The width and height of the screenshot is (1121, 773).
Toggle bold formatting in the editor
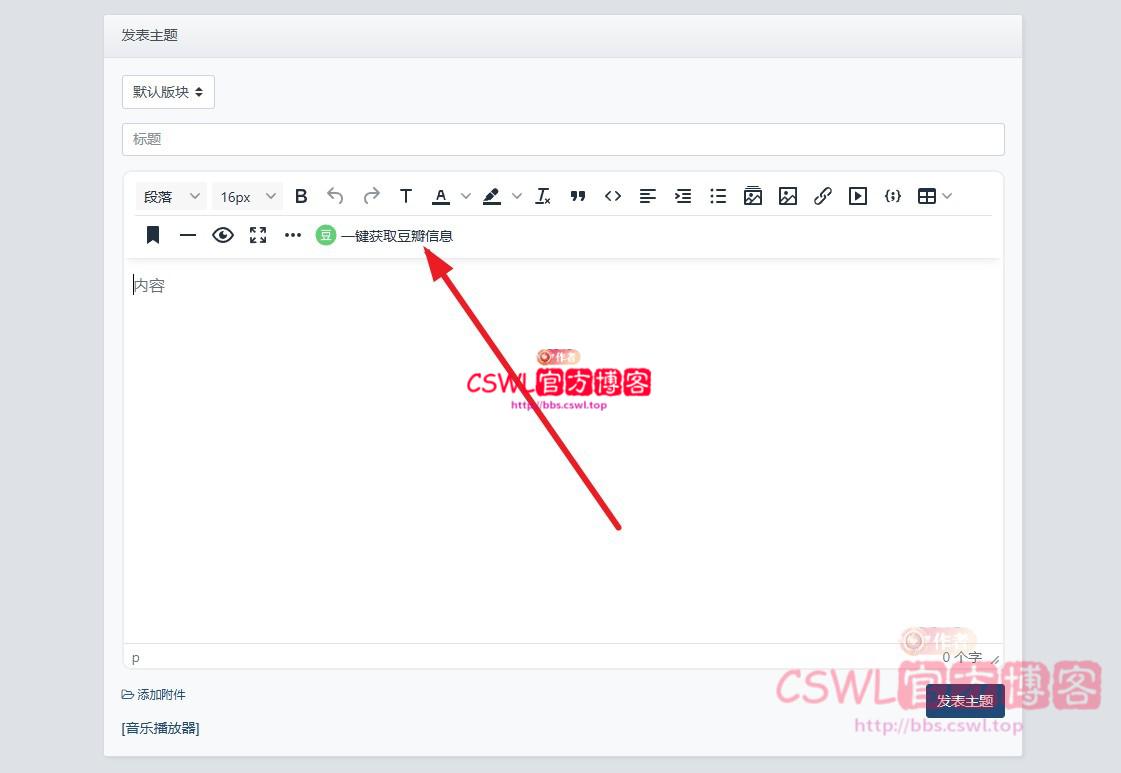coord(301,196)
